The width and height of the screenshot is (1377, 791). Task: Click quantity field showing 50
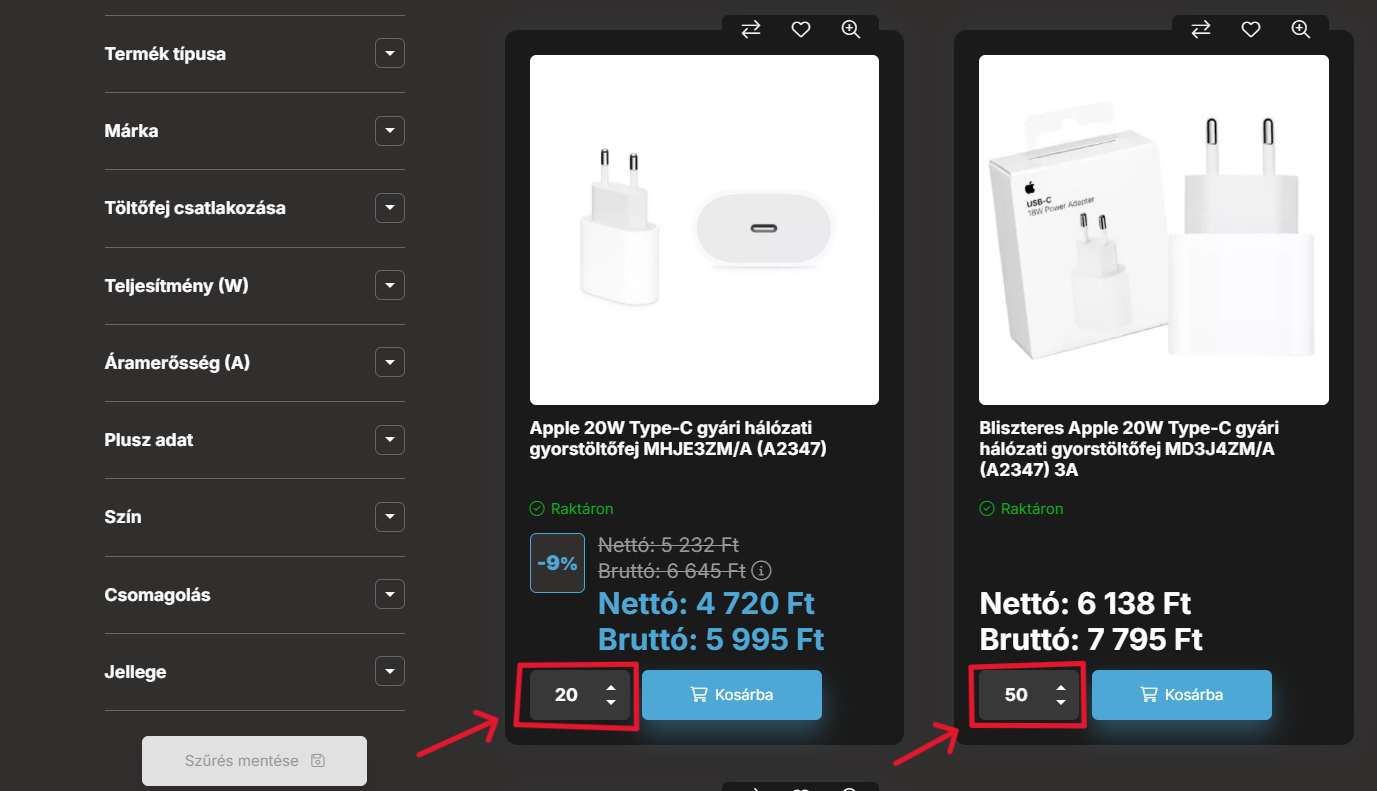[1016, 695]
